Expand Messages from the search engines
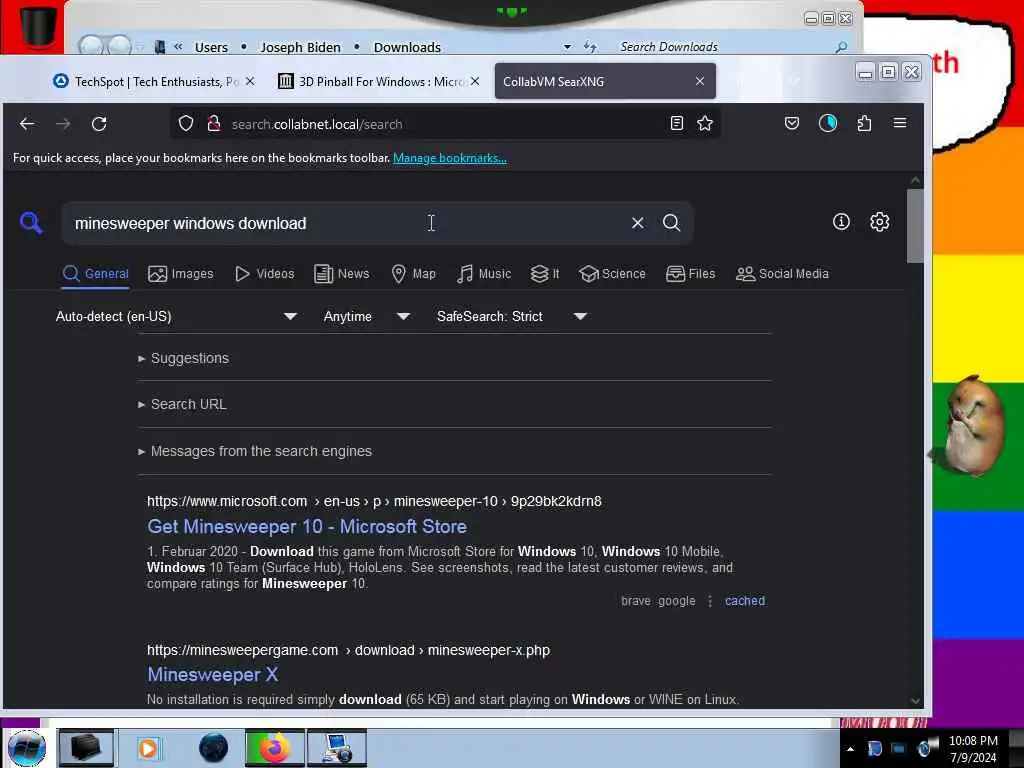 (x=255, y=451)
